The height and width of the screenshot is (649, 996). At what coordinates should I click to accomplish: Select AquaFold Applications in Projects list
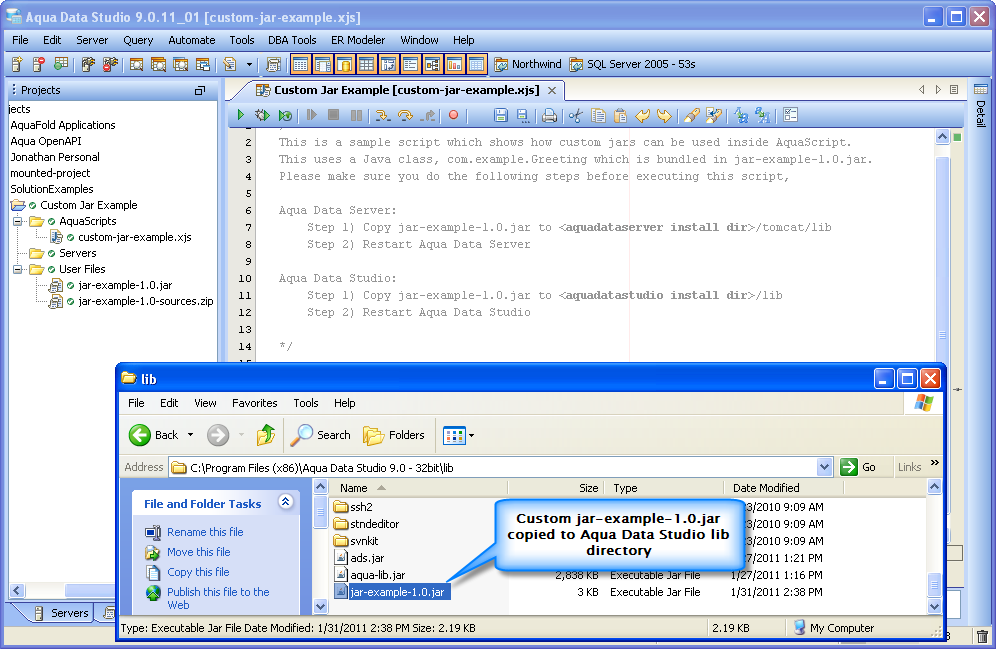[x=63, y=125]
